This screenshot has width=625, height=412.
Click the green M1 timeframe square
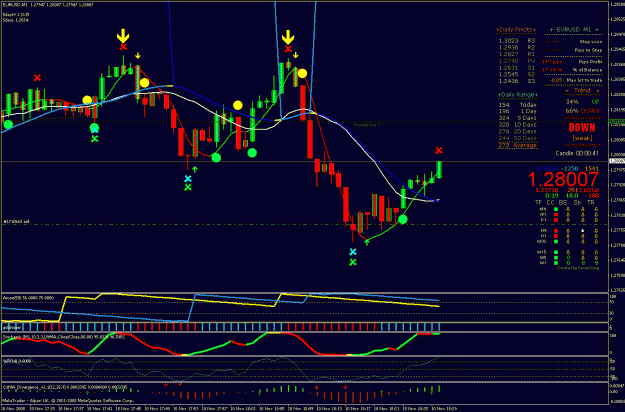pos(556,263)
